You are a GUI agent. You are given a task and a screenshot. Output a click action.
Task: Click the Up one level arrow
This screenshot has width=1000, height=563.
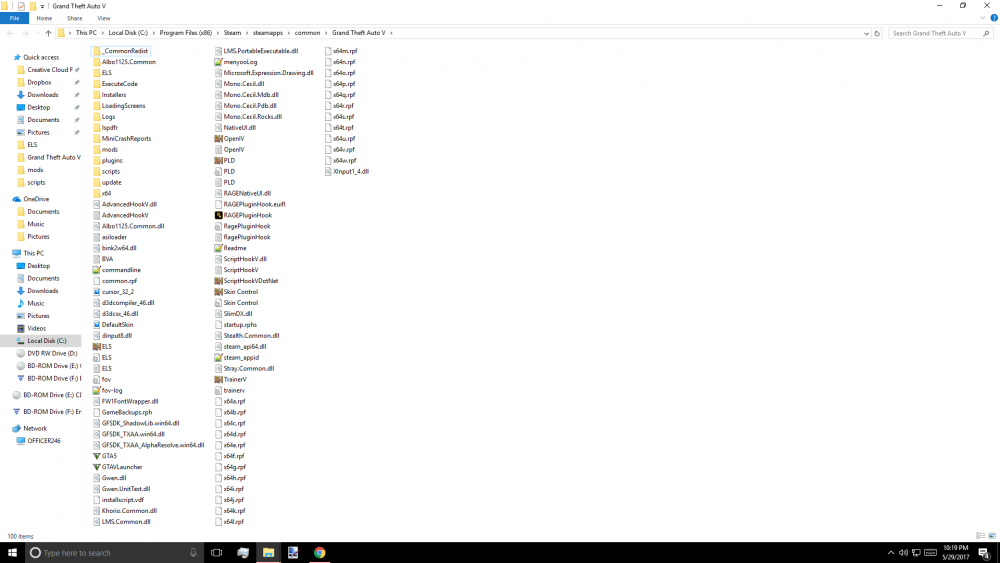coord(48,33)
